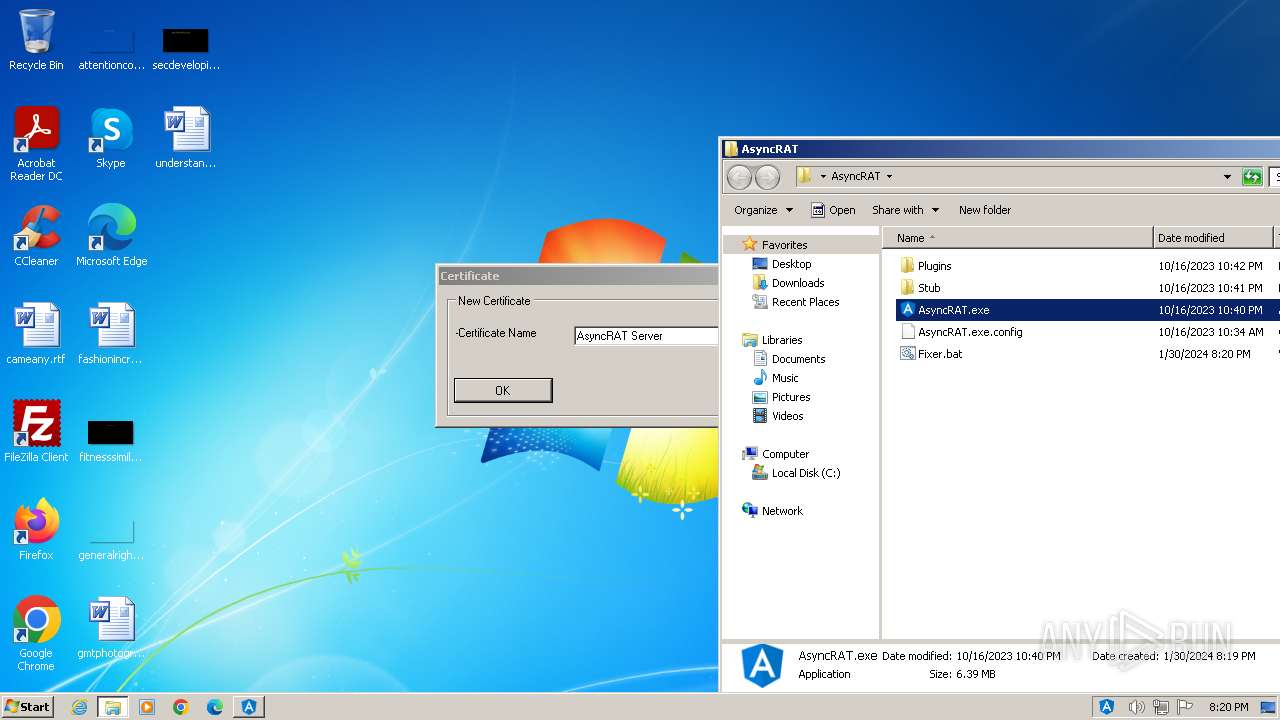Image resolution: width=1280 pixels, height=720 pixels.
Task: Click Open in Explorer toolbar
Action: 833,210
